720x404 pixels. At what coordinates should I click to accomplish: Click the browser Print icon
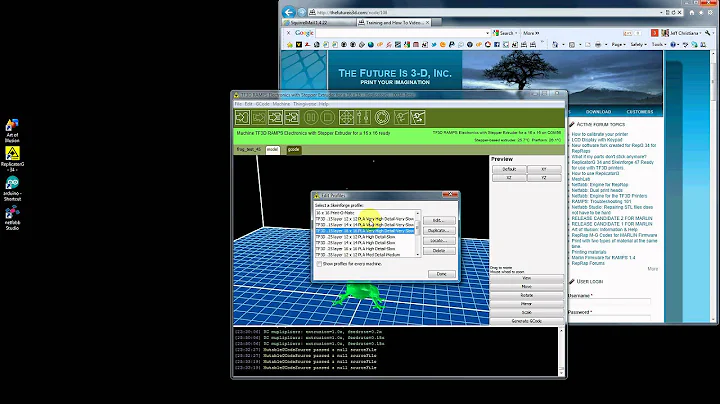(597, 45)
